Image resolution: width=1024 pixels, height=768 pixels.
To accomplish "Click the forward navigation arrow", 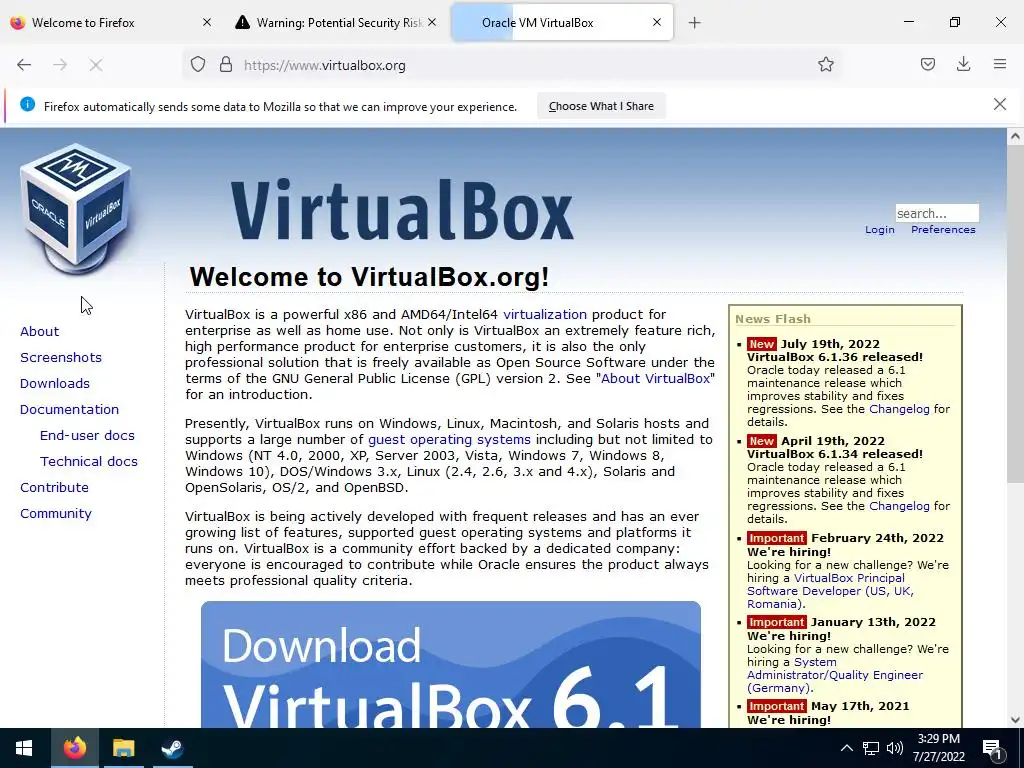I will (60, 65).
